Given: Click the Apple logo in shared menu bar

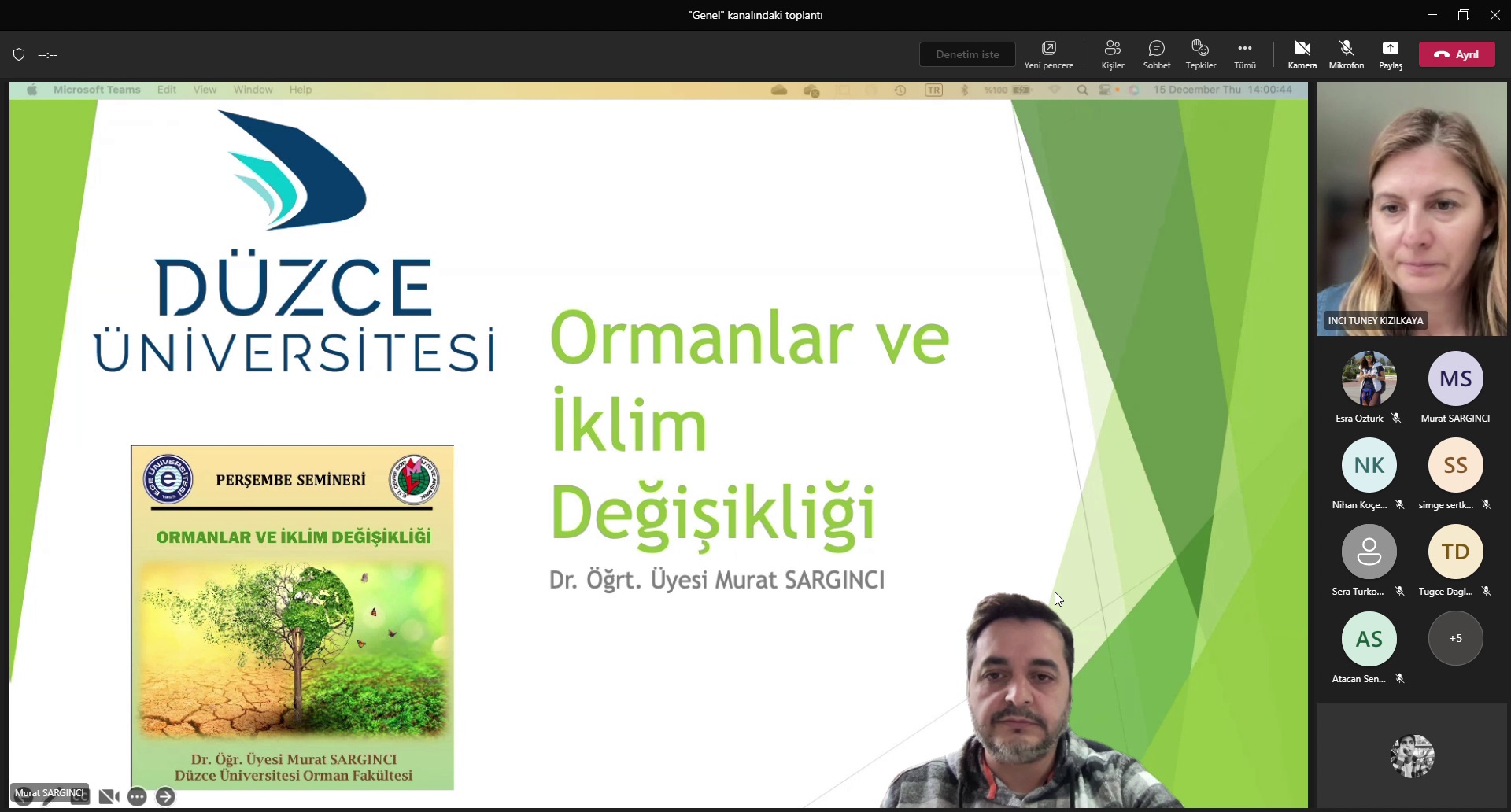Looking at the screenshot, I should point(32,90).
